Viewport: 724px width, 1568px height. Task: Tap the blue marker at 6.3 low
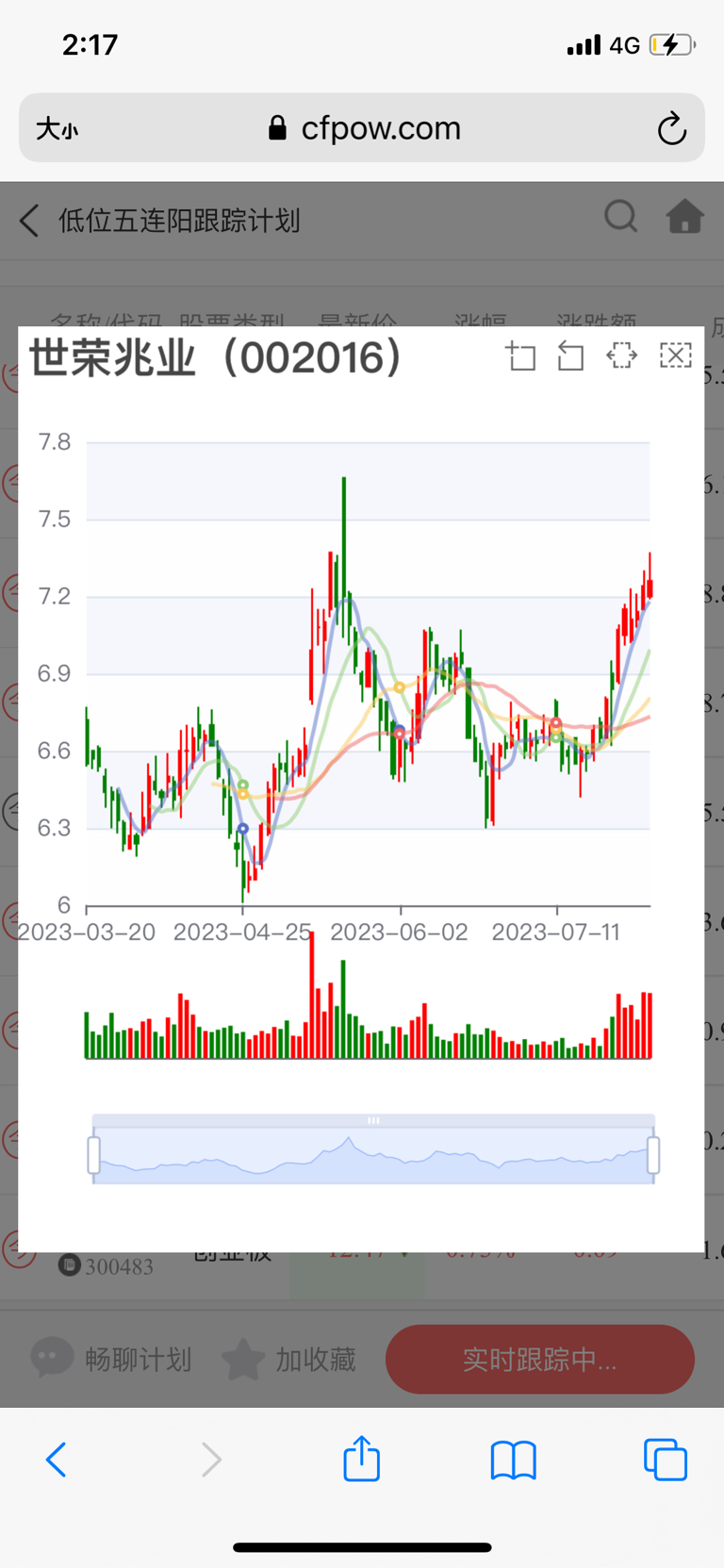coord(242,829)
